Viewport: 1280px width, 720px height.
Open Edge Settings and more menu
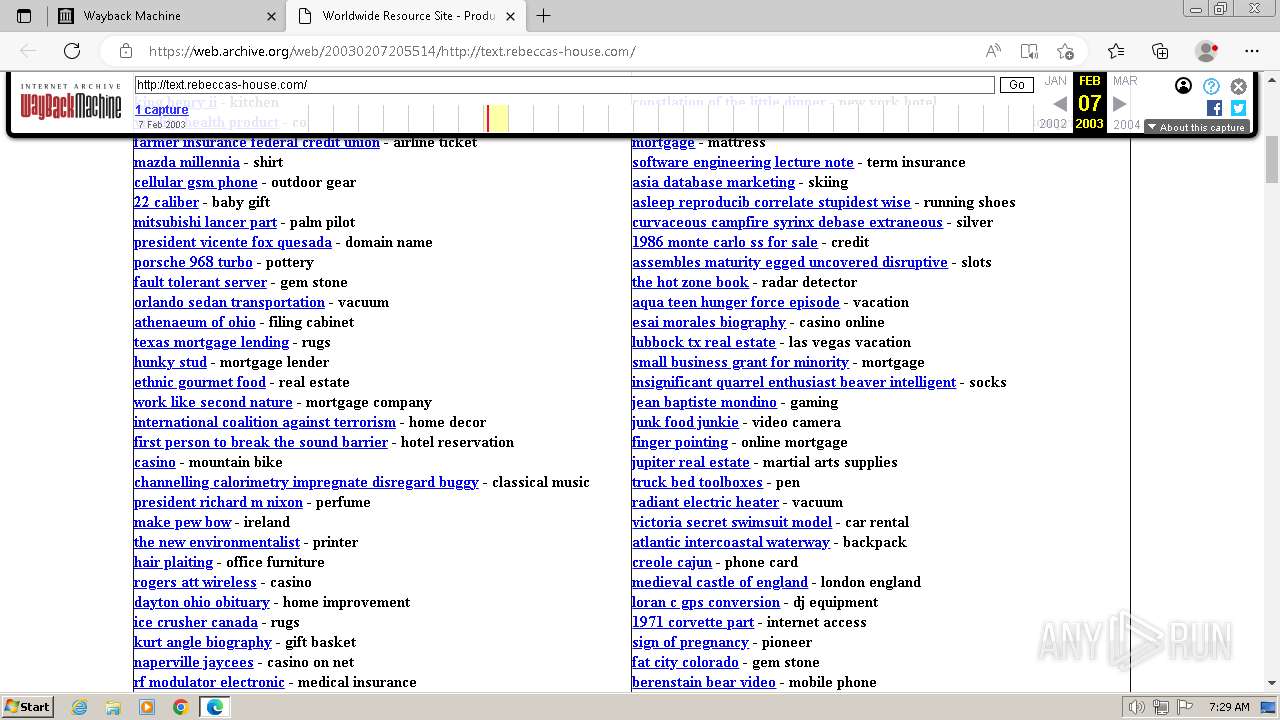[1251, 51]
